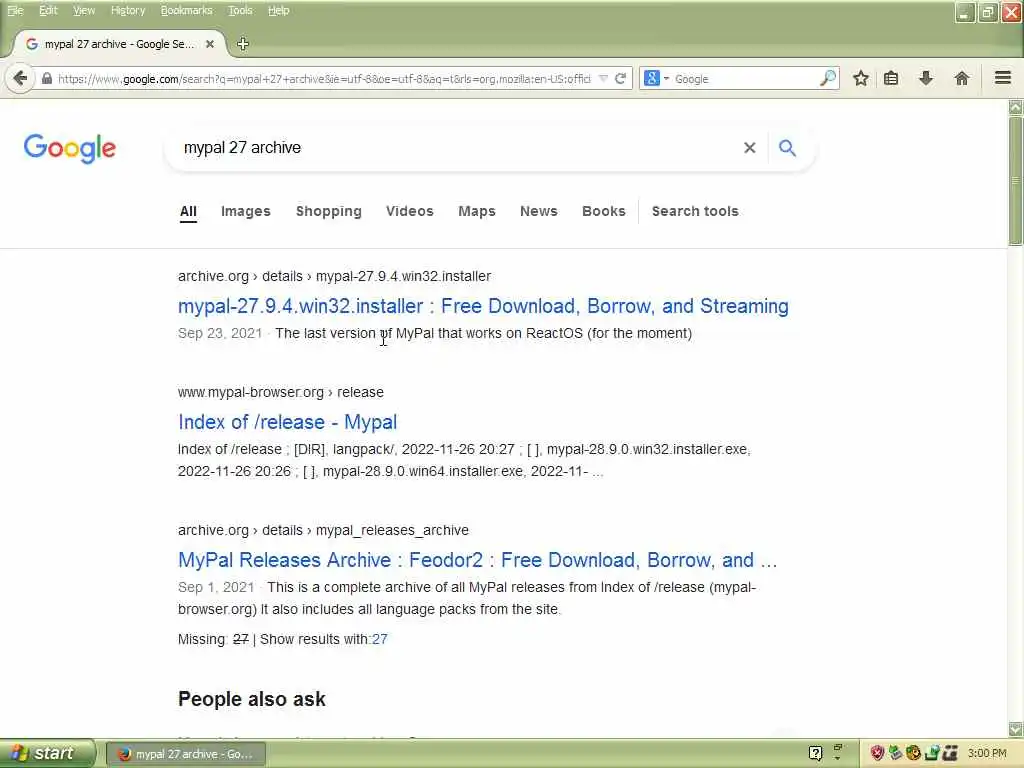Click the 3:00 PM system clock
Viewport: 1024px width, 768px height.
pos(987,754)
